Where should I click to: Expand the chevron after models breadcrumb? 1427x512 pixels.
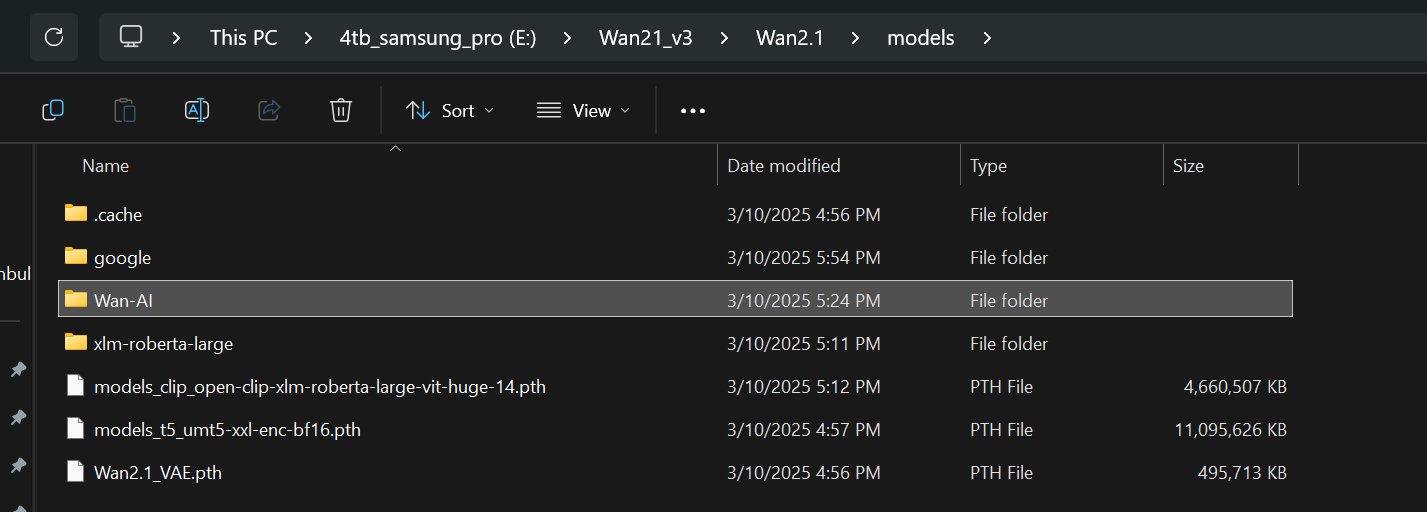pos(987,39)
